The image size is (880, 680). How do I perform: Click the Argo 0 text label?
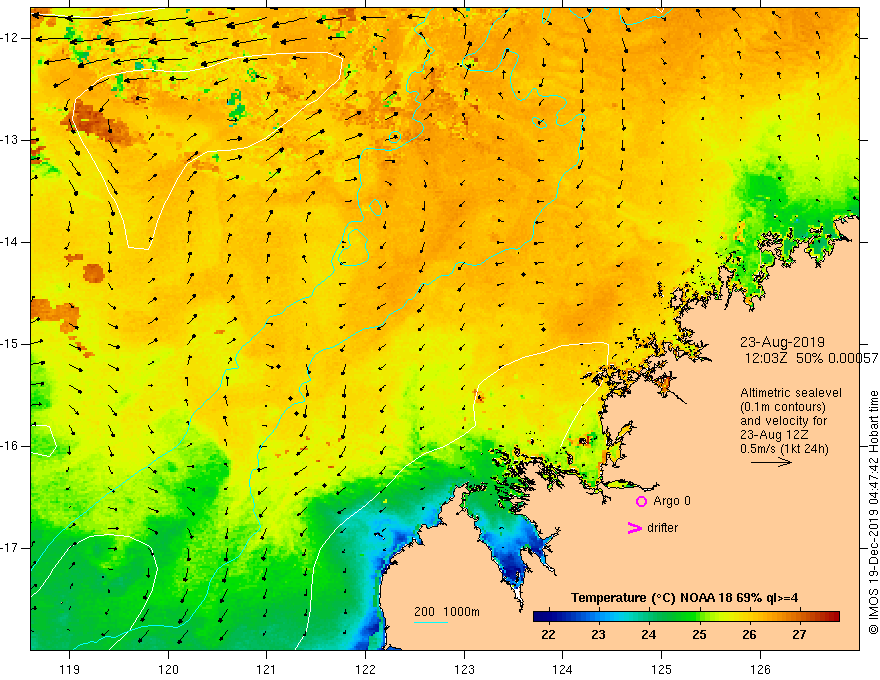(672, 501)
